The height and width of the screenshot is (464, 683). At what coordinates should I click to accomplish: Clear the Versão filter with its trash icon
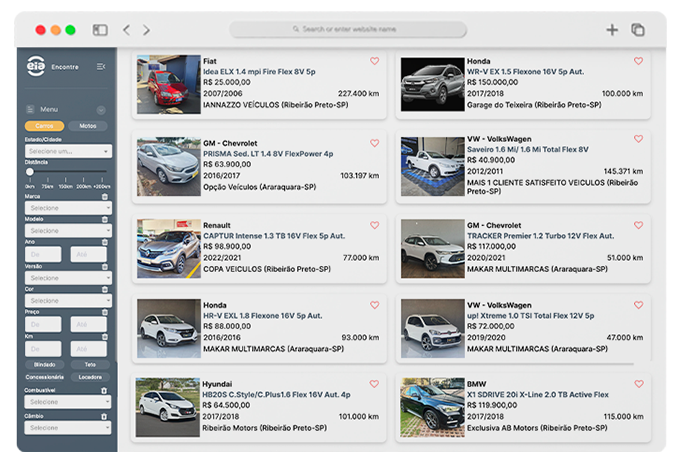pos(105,267)
